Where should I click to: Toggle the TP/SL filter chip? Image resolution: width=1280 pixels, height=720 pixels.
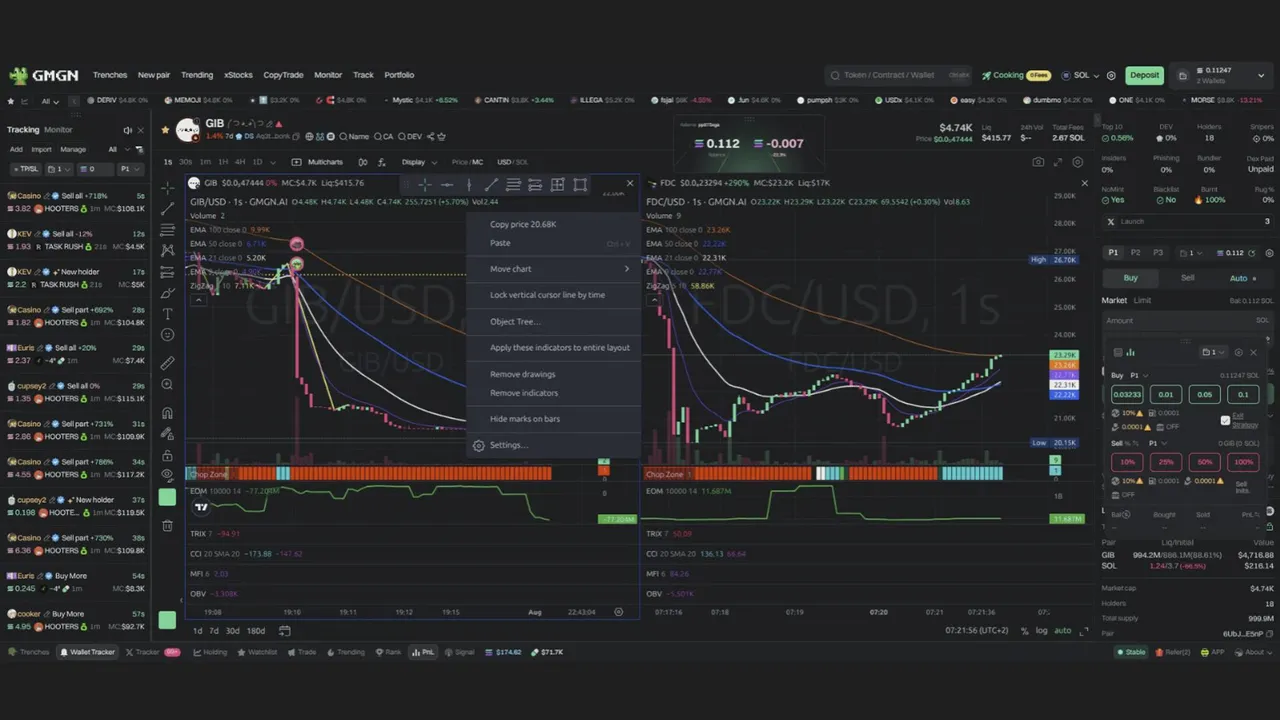26,169
